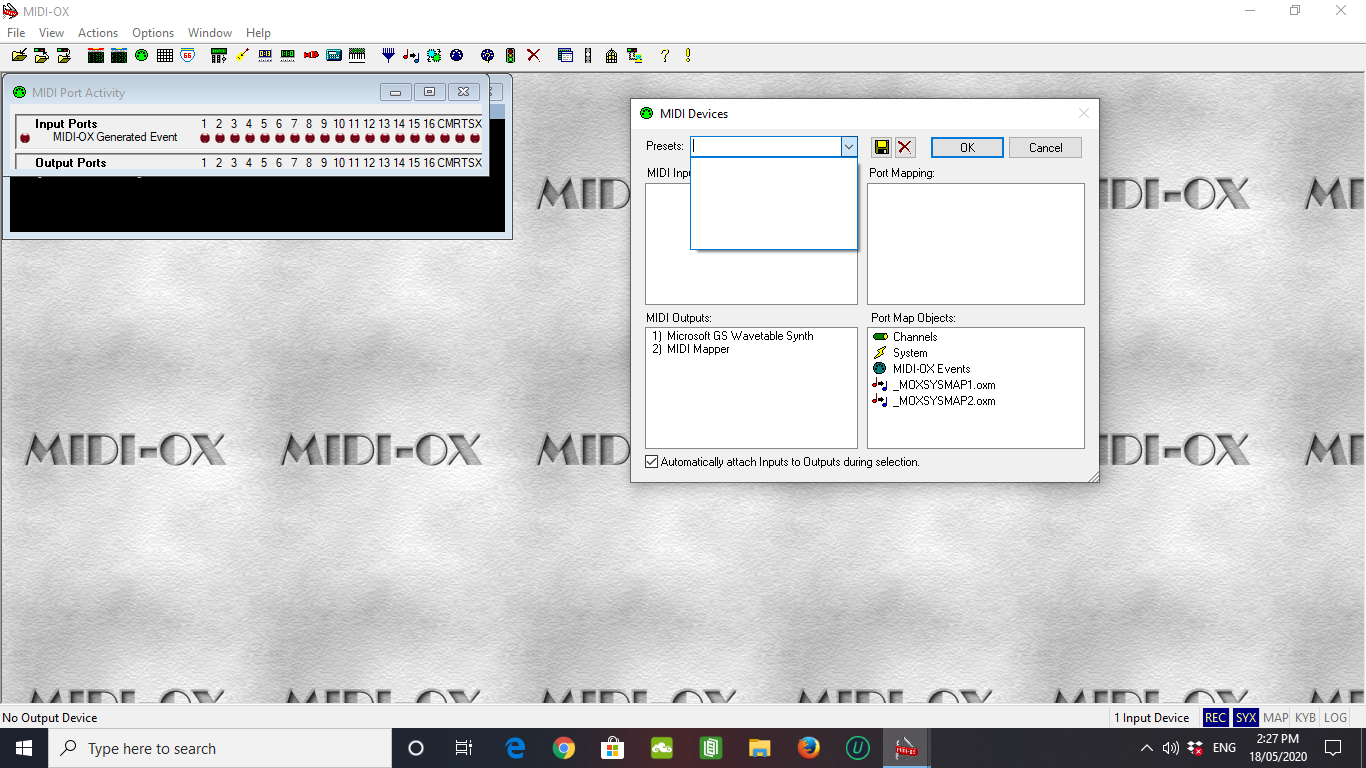Screen dimensions: 1366x768
Task: Open File Explorer from the taskbar
Action: [760, 748]
